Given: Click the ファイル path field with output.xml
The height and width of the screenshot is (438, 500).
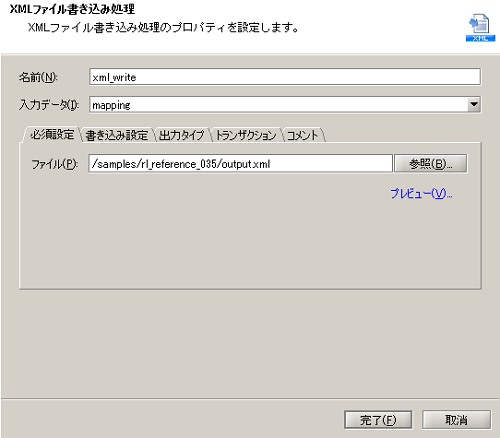Looking at the screenshot, I should point(240,164).
